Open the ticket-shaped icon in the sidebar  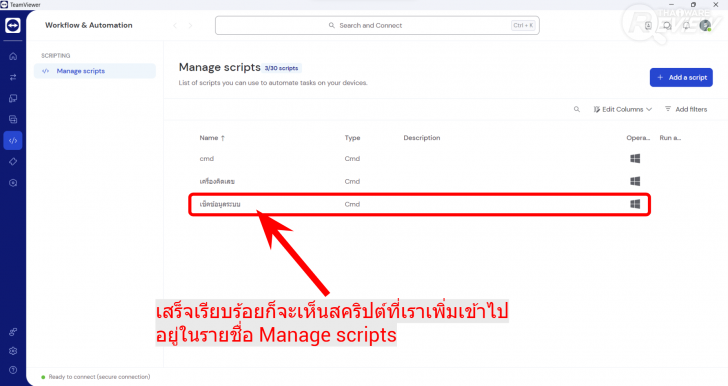(13, 162)
